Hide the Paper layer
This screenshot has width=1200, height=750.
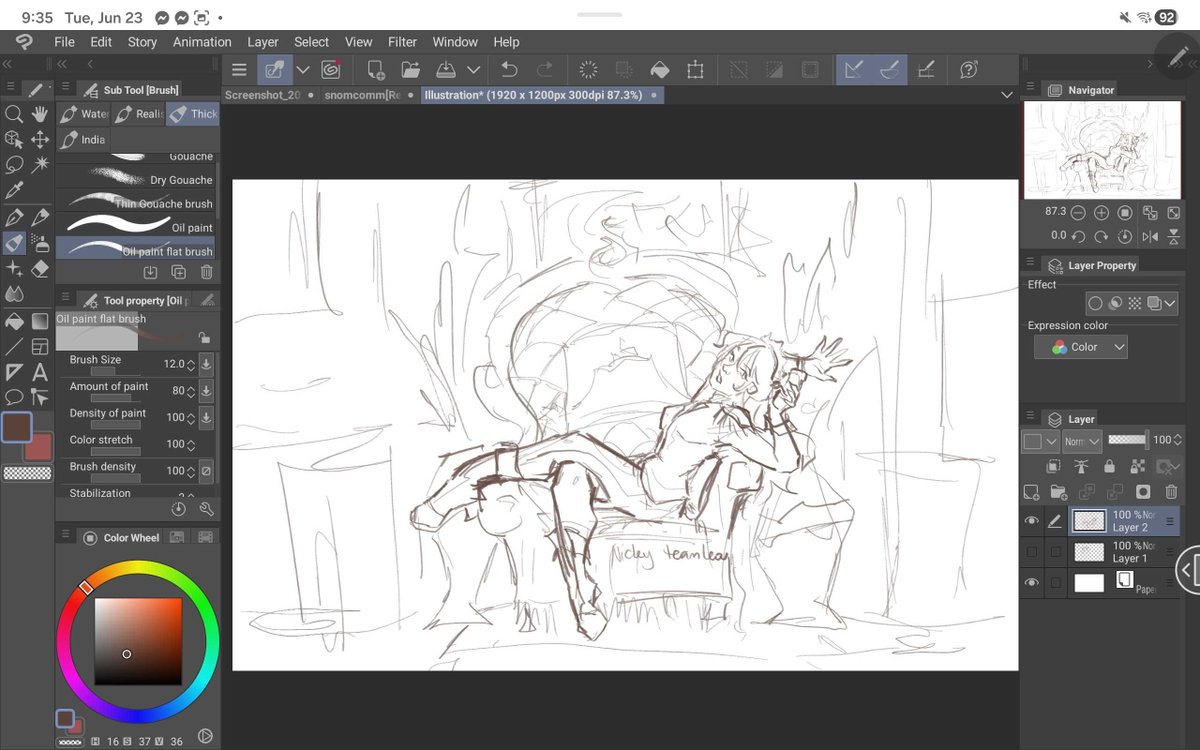click(1031, 582)
